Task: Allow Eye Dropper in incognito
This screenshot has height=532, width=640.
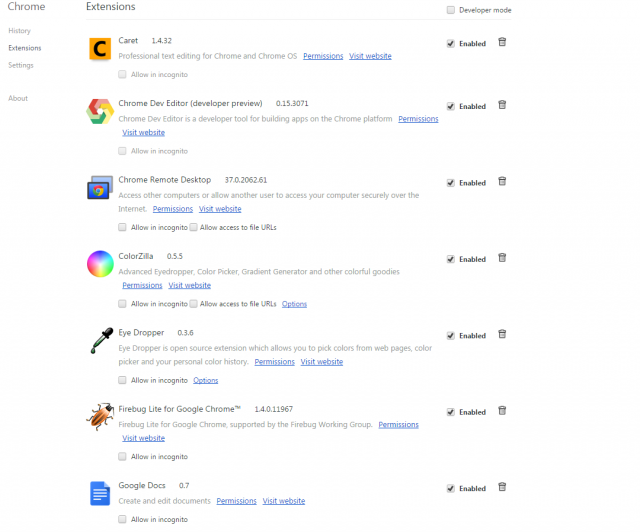Action: (x=122, y=380)
